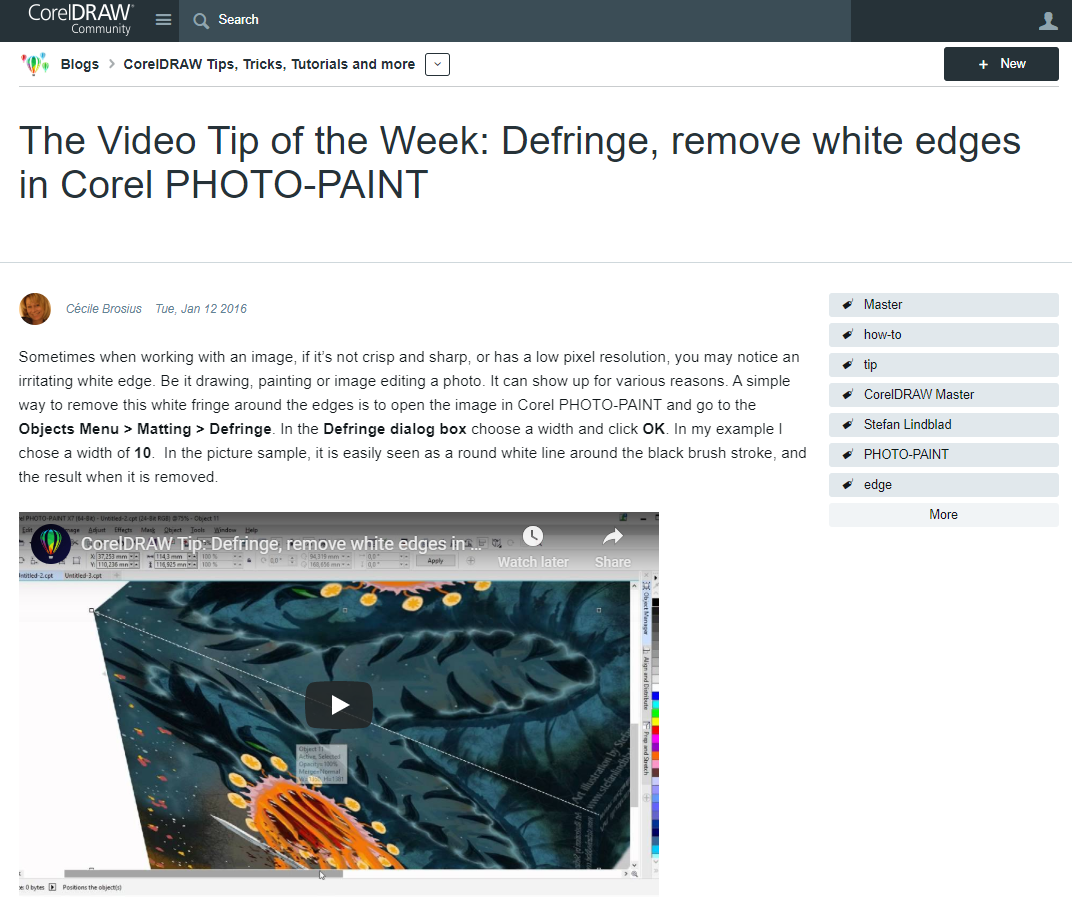Click the CorelDRAW balloon icon beside Blogs
Screen dimensions: 1072x901
[35, 64]
